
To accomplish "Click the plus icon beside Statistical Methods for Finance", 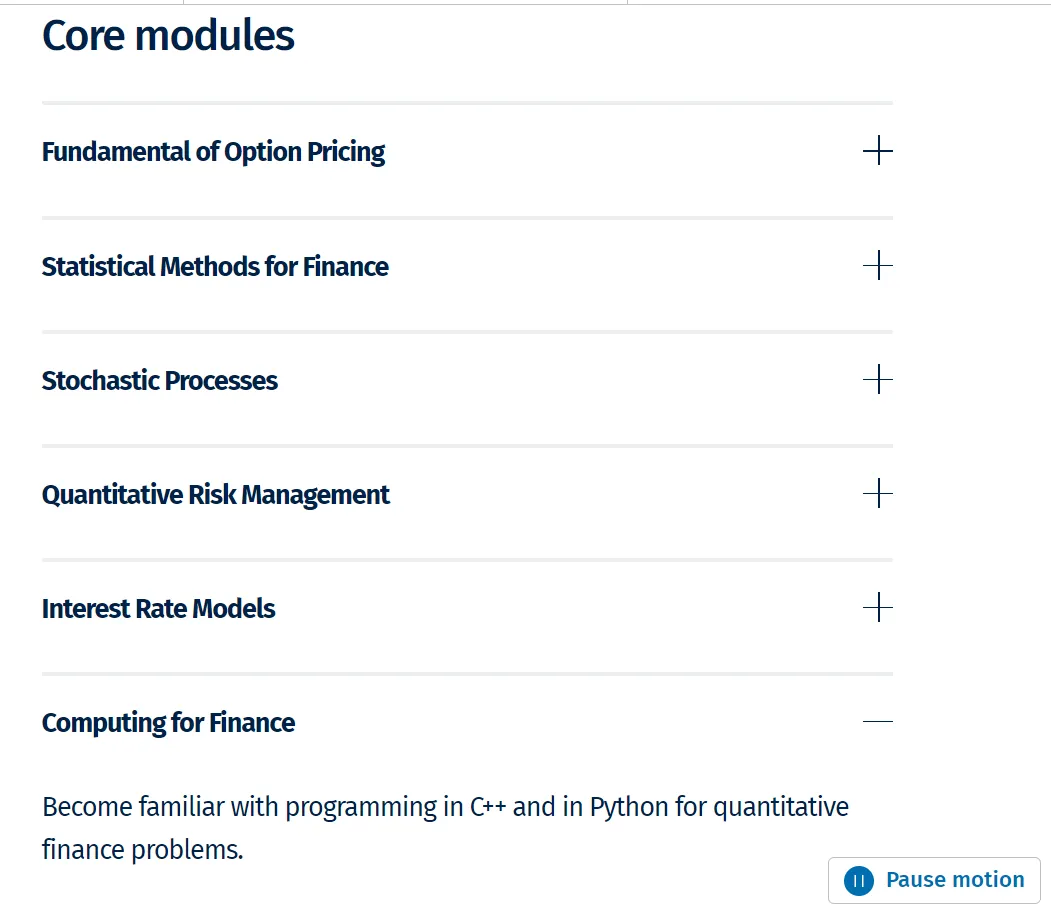I will (877, 266).
